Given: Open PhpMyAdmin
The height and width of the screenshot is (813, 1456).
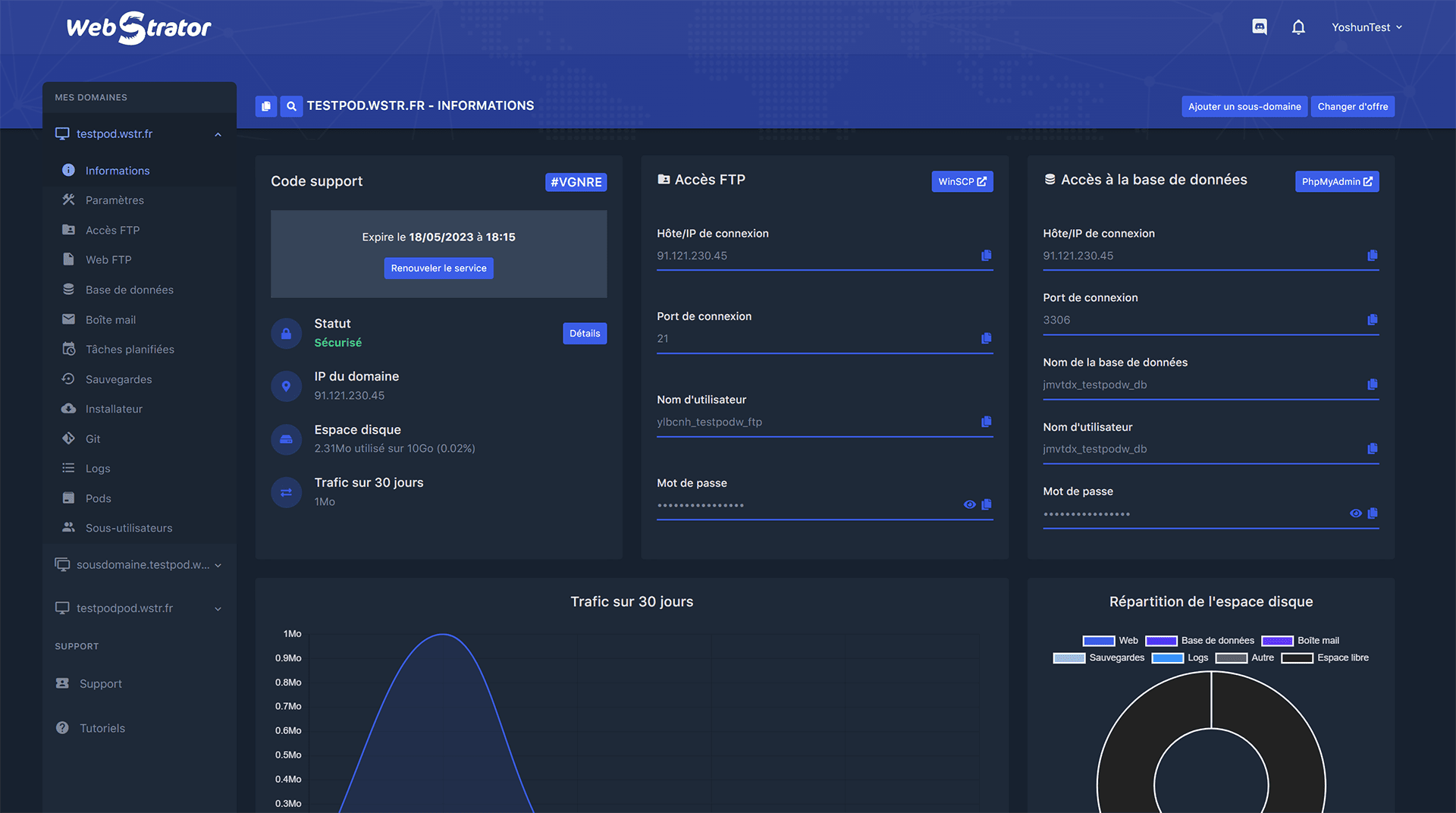Looking at the screenshot, I should point(1337,181).
